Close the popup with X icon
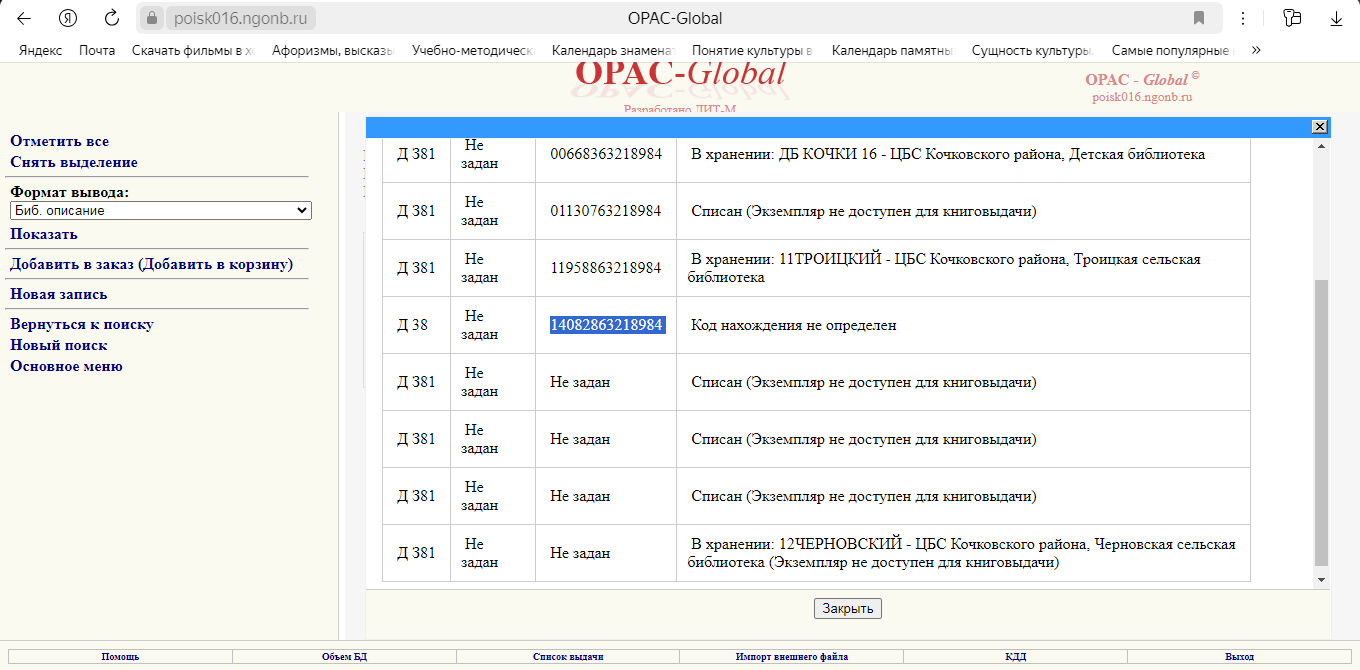 coord(1319,126)
